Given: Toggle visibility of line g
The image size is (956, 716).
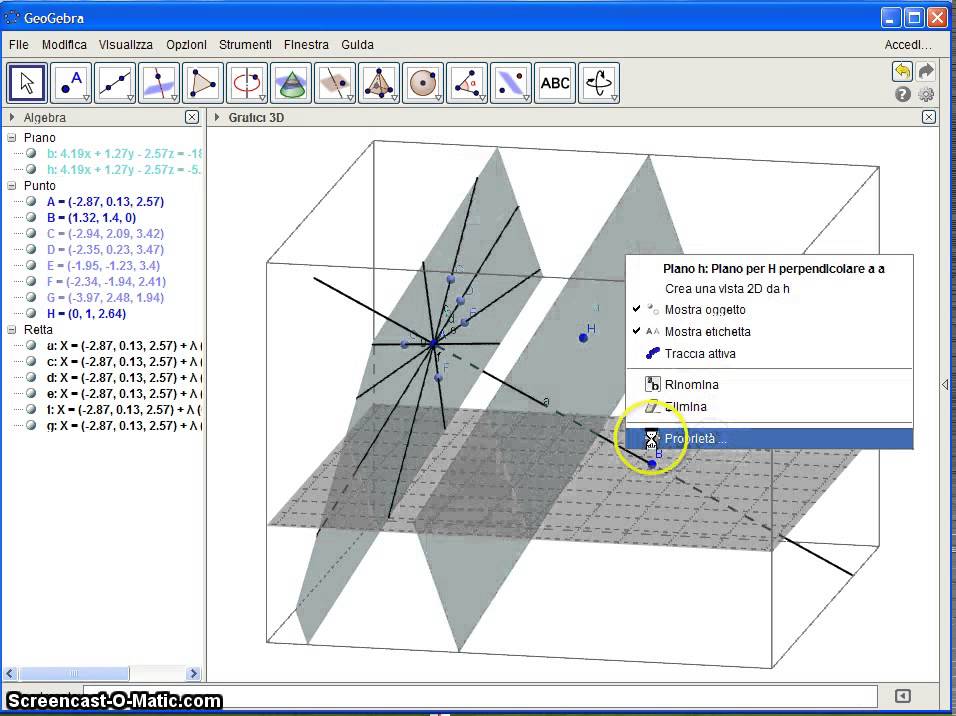Looking at the screenshot, I should [31, 426].
